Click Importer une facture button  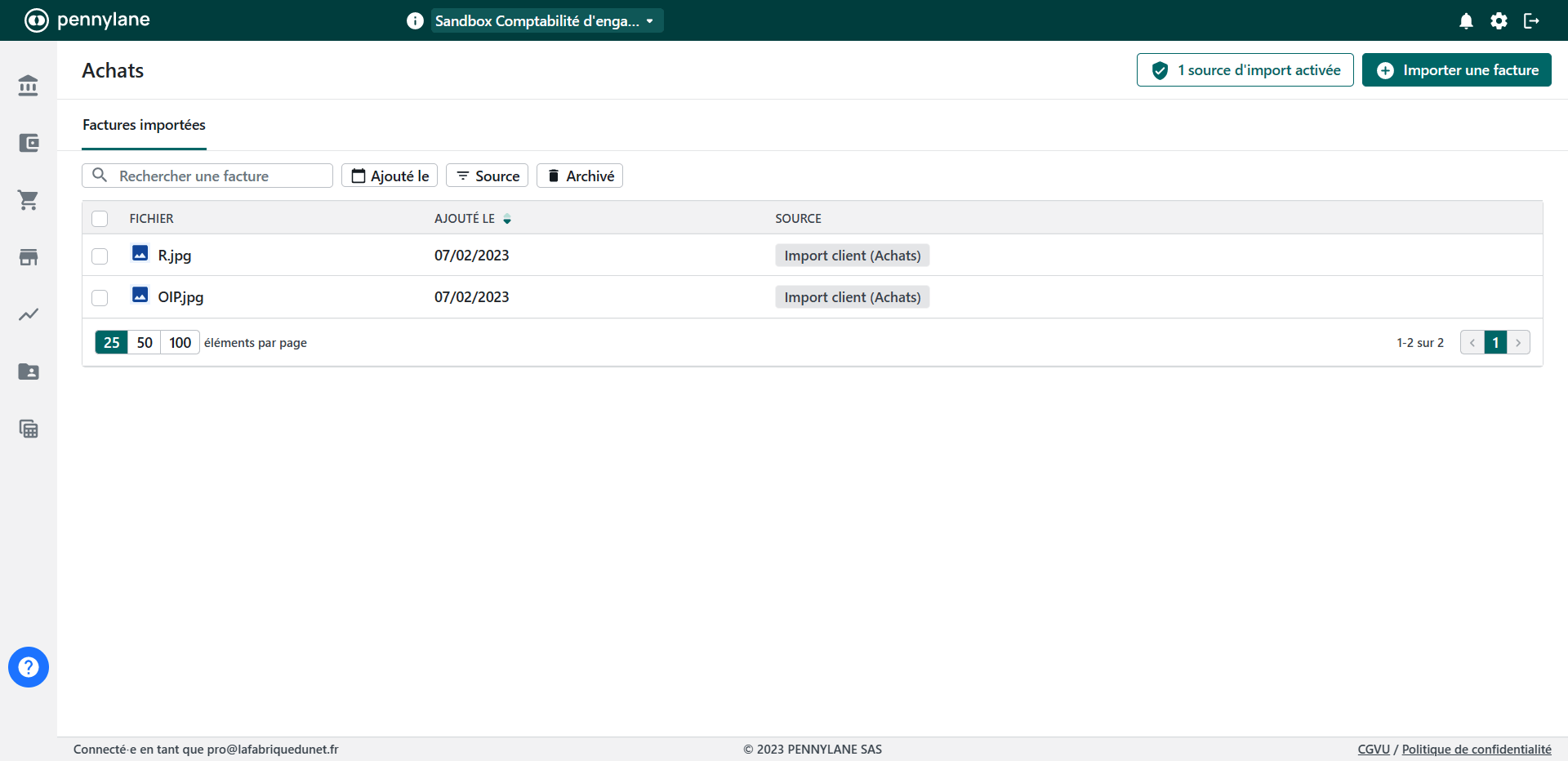(1456, 70)
